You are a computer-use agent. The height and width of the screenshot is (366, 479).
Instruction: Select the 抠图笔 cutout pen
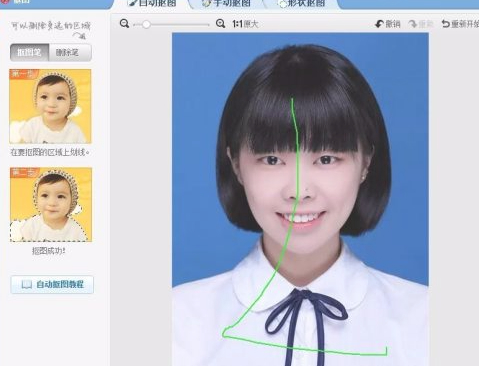click(30, 52)
